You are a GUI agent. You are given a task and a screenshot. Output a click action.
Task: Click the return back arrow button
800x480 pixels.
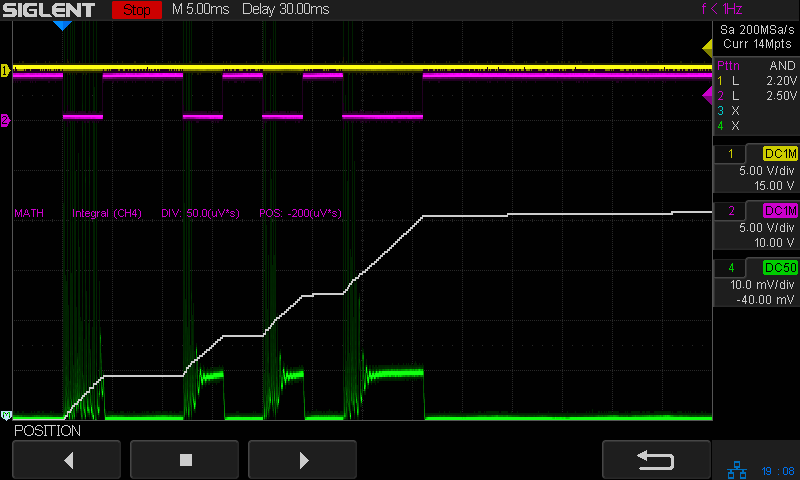coord(656,459)
